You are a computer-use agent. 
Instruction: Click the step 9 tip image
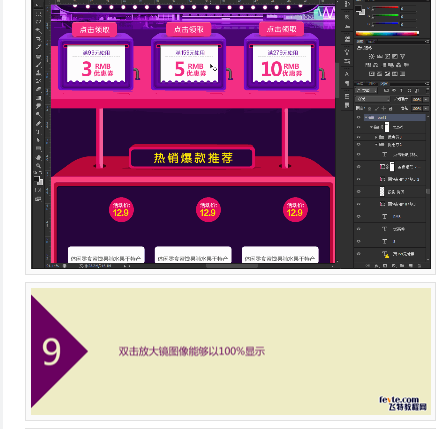(x=231, y=352)
